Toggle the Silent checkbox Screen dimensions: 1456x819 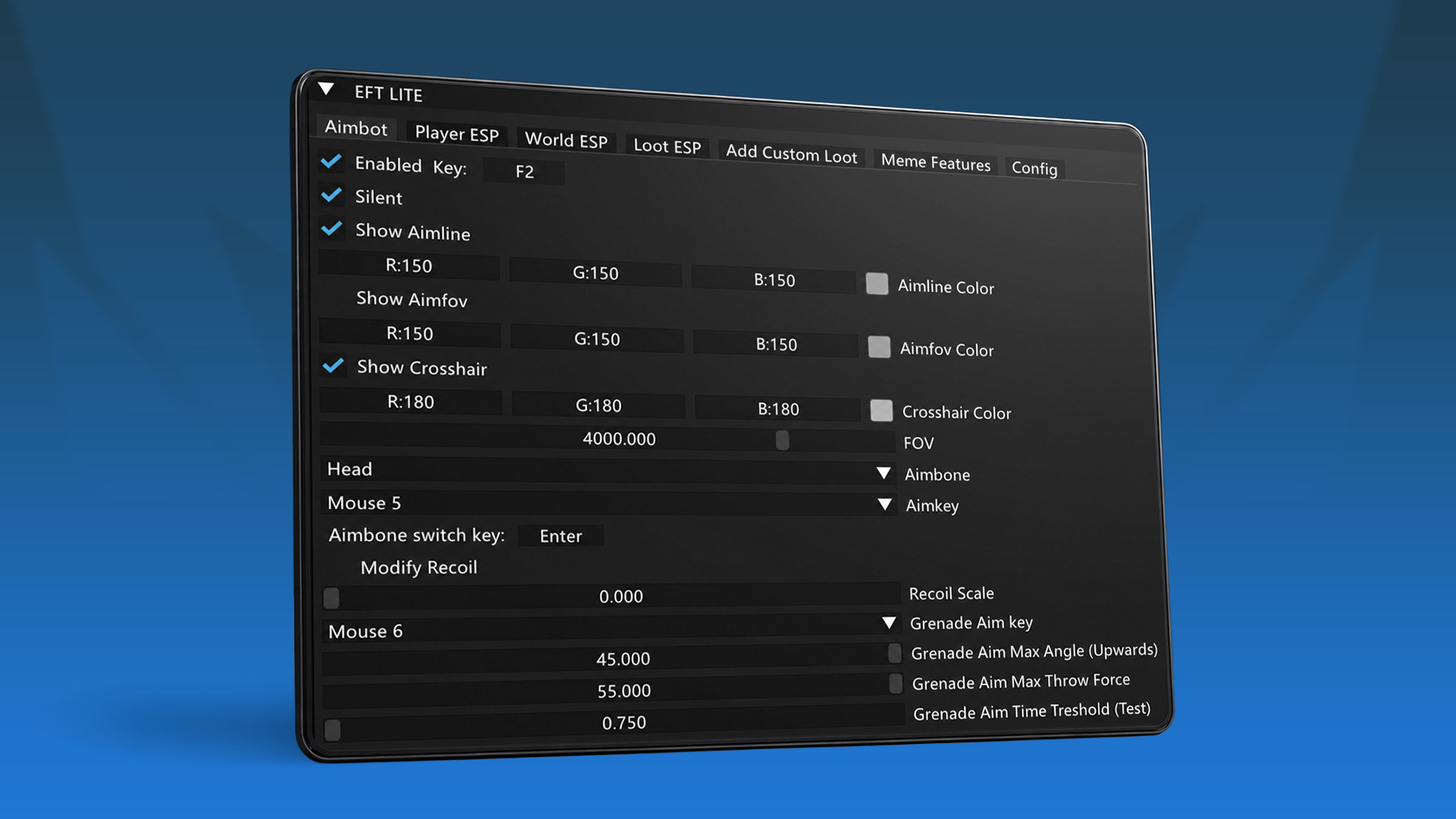point(331,196)
